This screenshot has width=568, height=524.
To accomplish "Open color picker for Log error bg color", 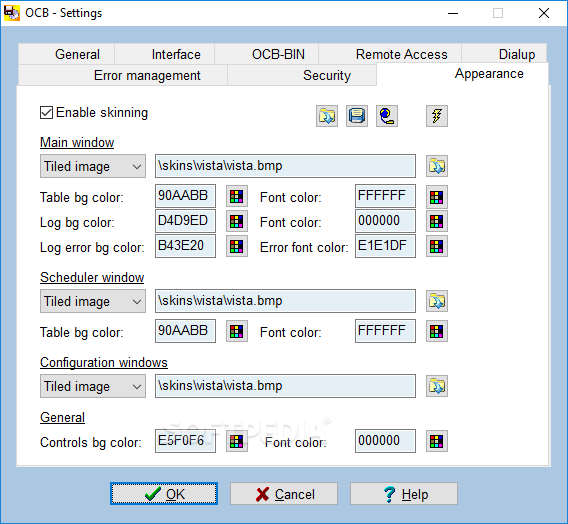I will 237,246.
